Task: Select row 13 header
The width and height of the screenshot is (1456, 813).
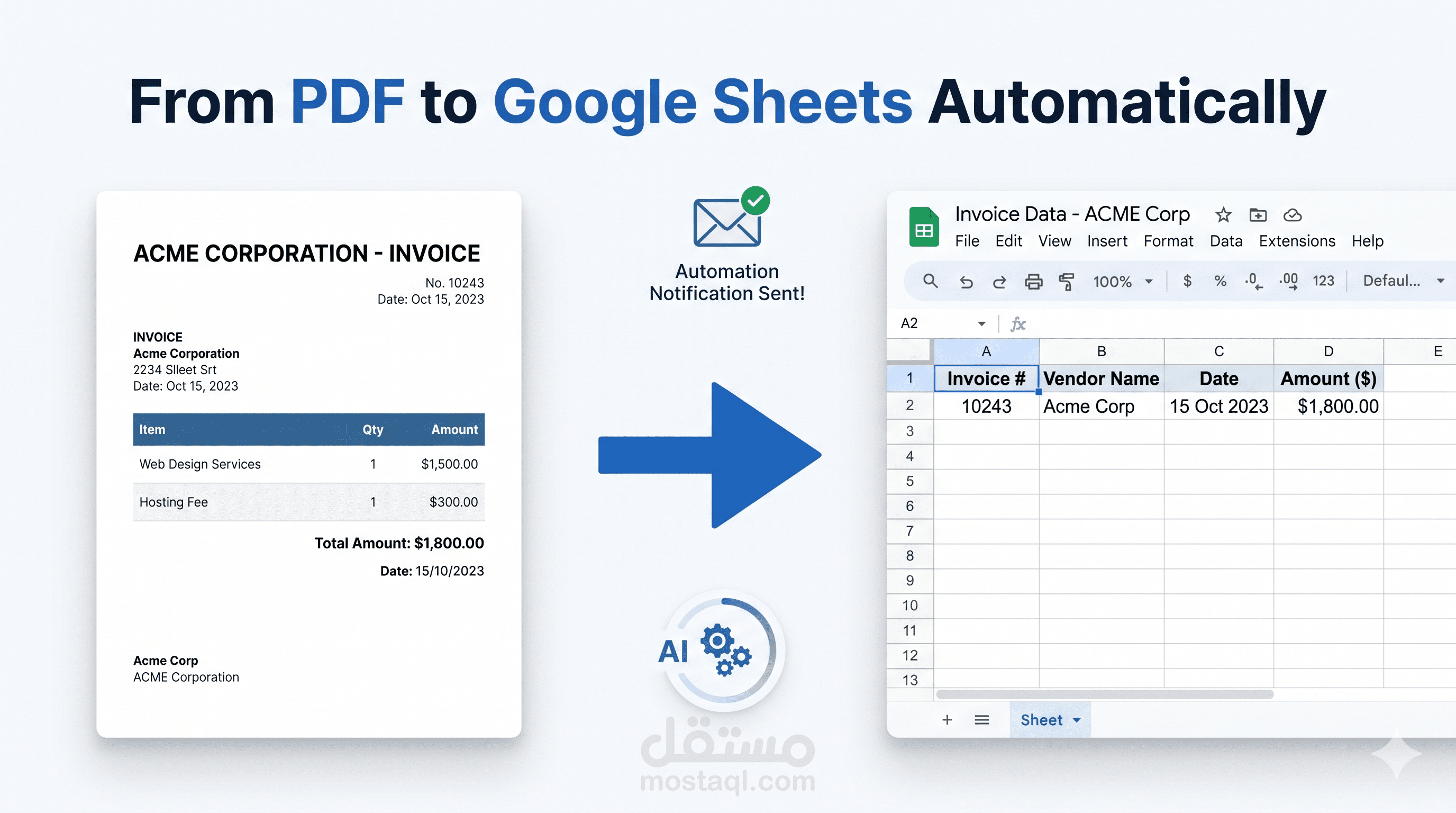Action: point(910,680)
